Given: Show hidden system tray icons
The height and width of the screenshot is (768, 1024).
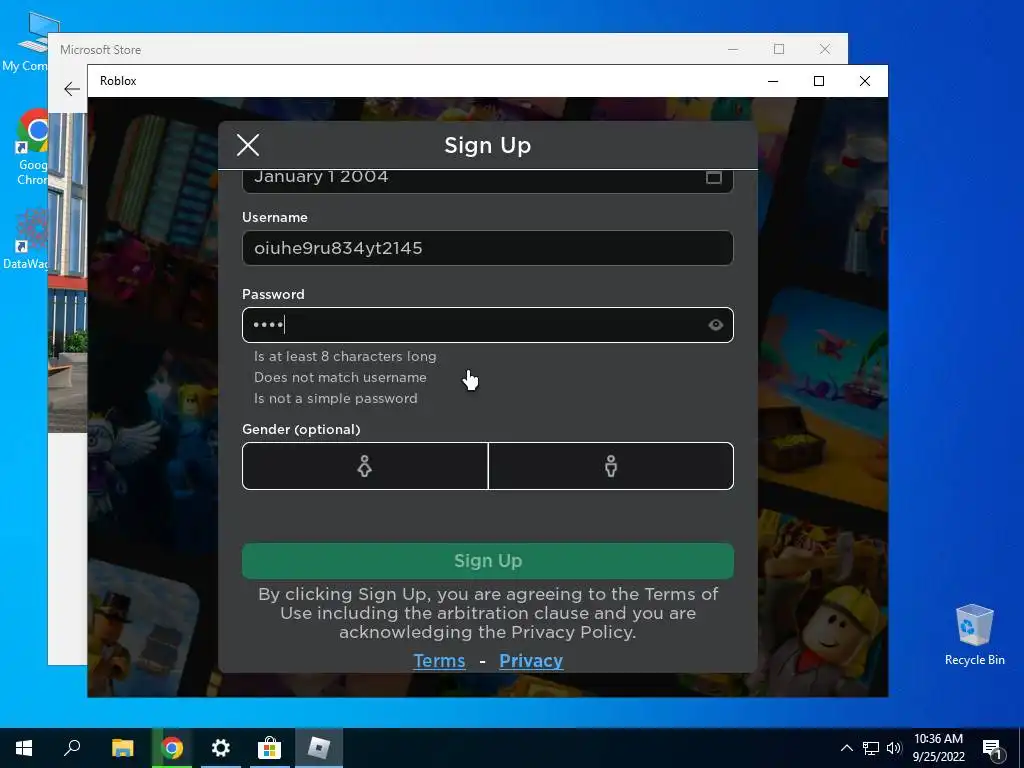Looking at the screenshot, I should click(x=846, y=748).
